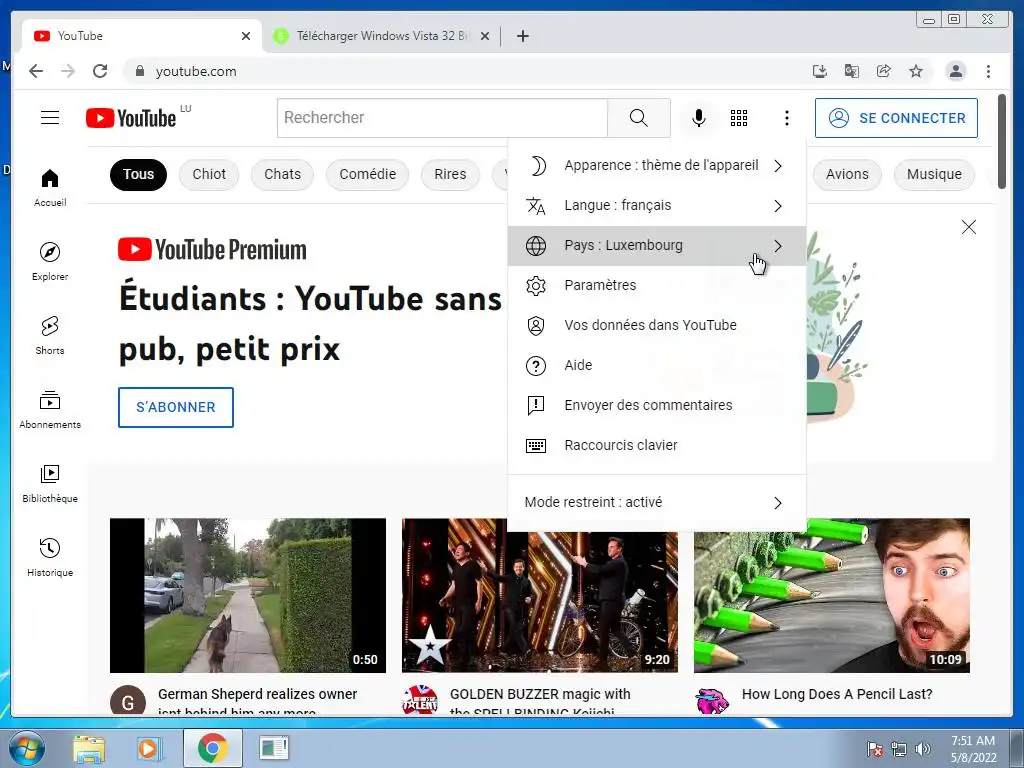This screenshot has width=1024, height=768.
Task: Click the Action Center flag icon
Action: [x=874, y=749]
